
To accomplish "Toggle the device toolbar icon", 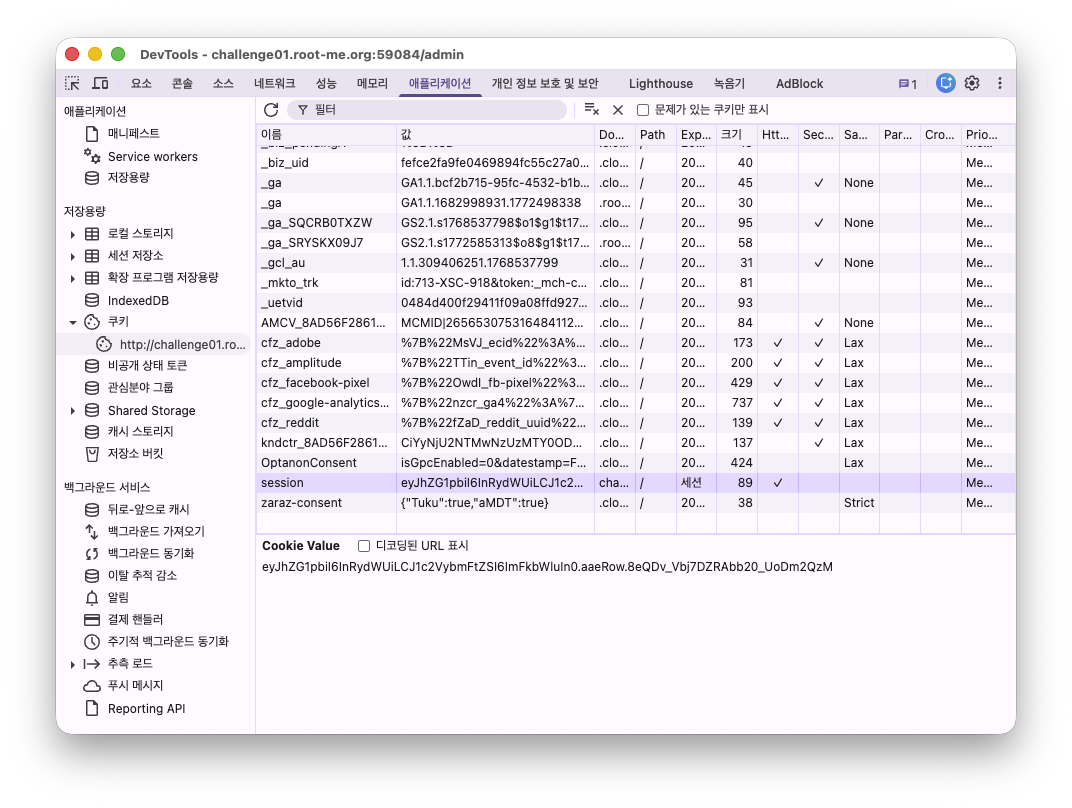I will tap(100, 83).
